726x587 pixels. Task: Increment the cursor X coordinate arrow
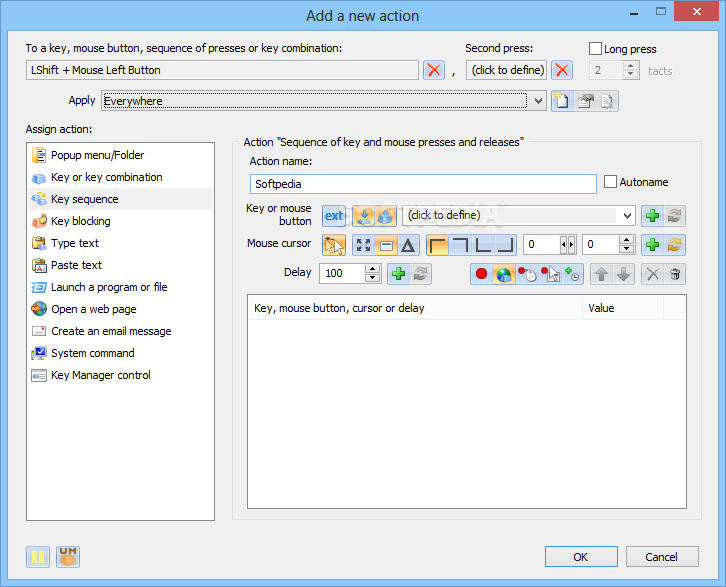click(571, 245)
